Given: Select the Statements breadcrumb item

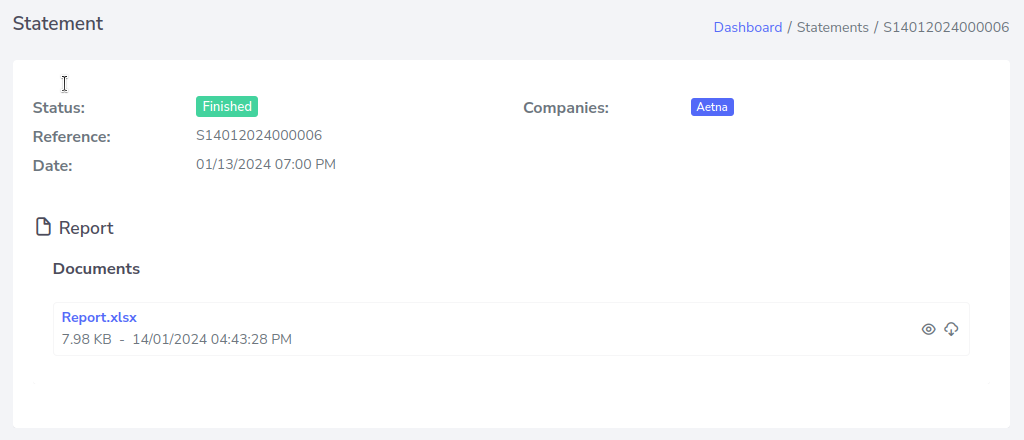Looking at the screenshot, I should (832, 27).
